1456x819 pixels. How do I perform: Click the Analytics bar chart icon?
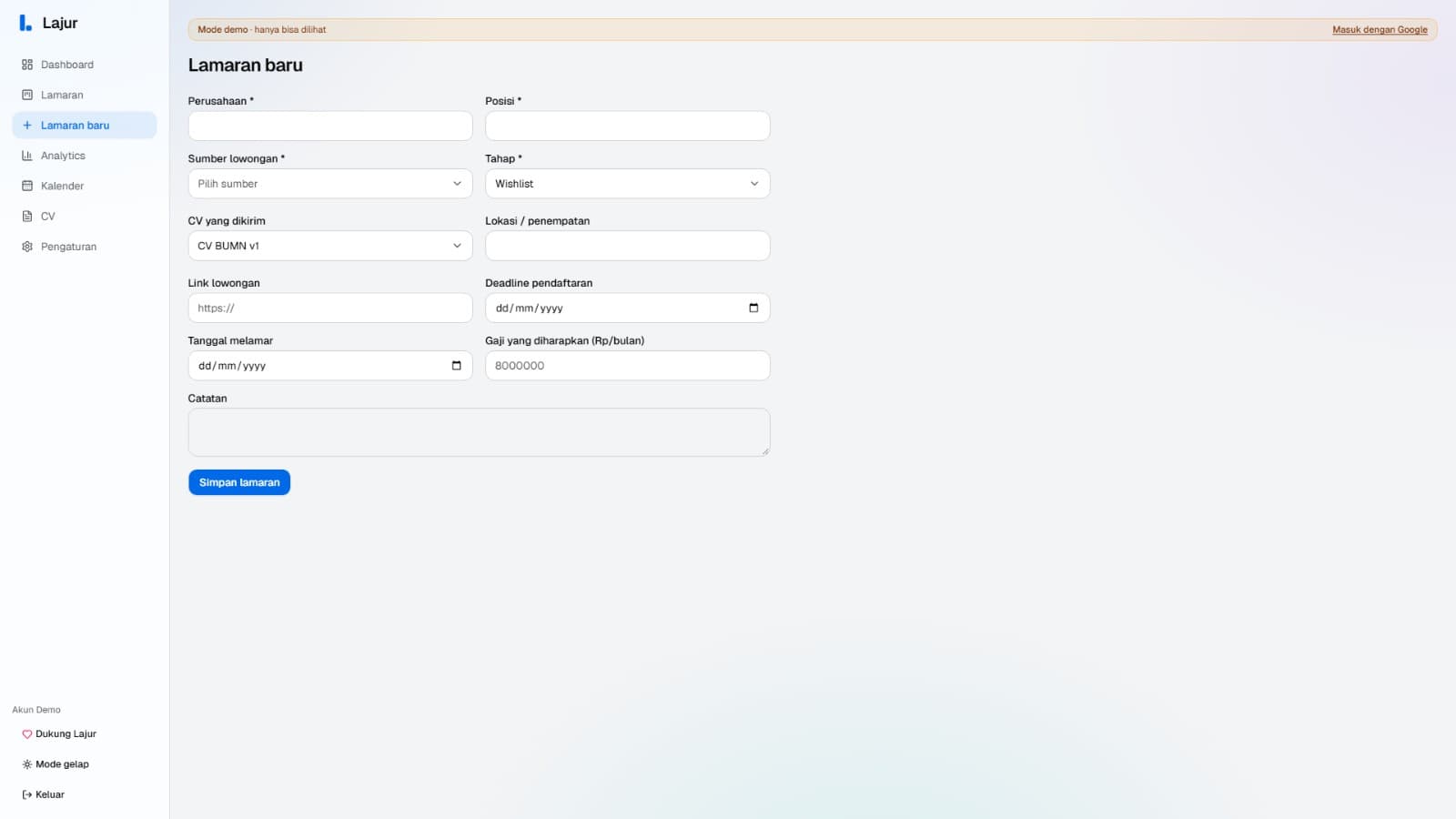coord(27,156)
